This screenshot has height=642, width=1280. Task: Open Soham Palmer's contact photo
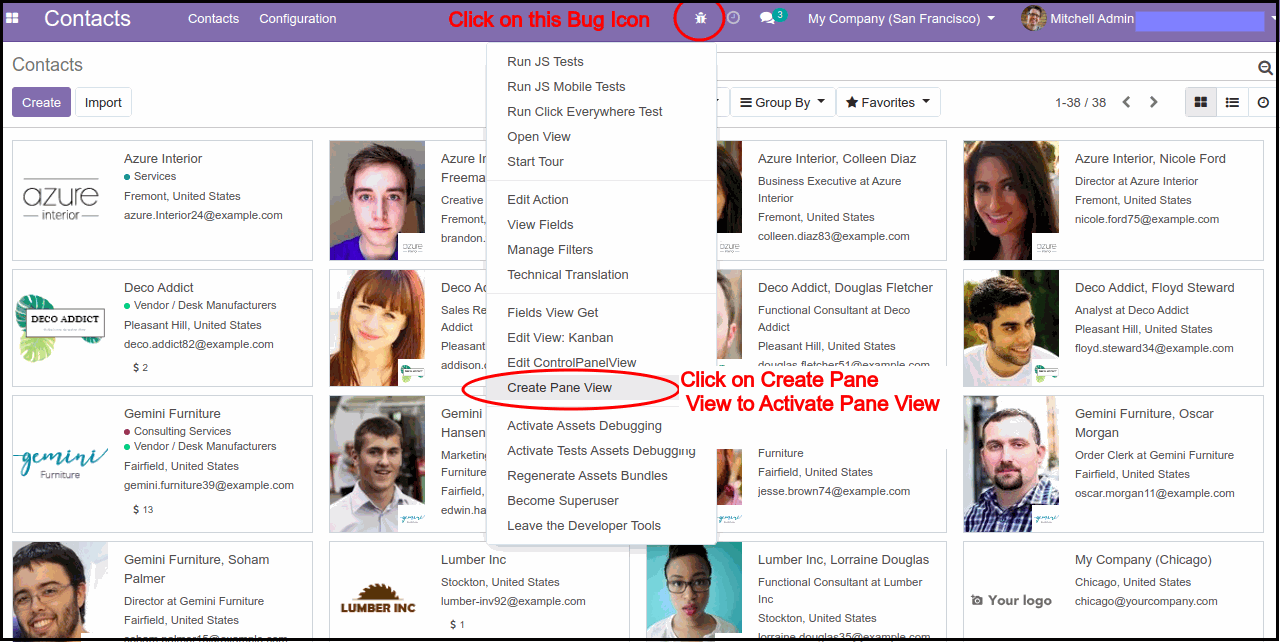(60, 590)
